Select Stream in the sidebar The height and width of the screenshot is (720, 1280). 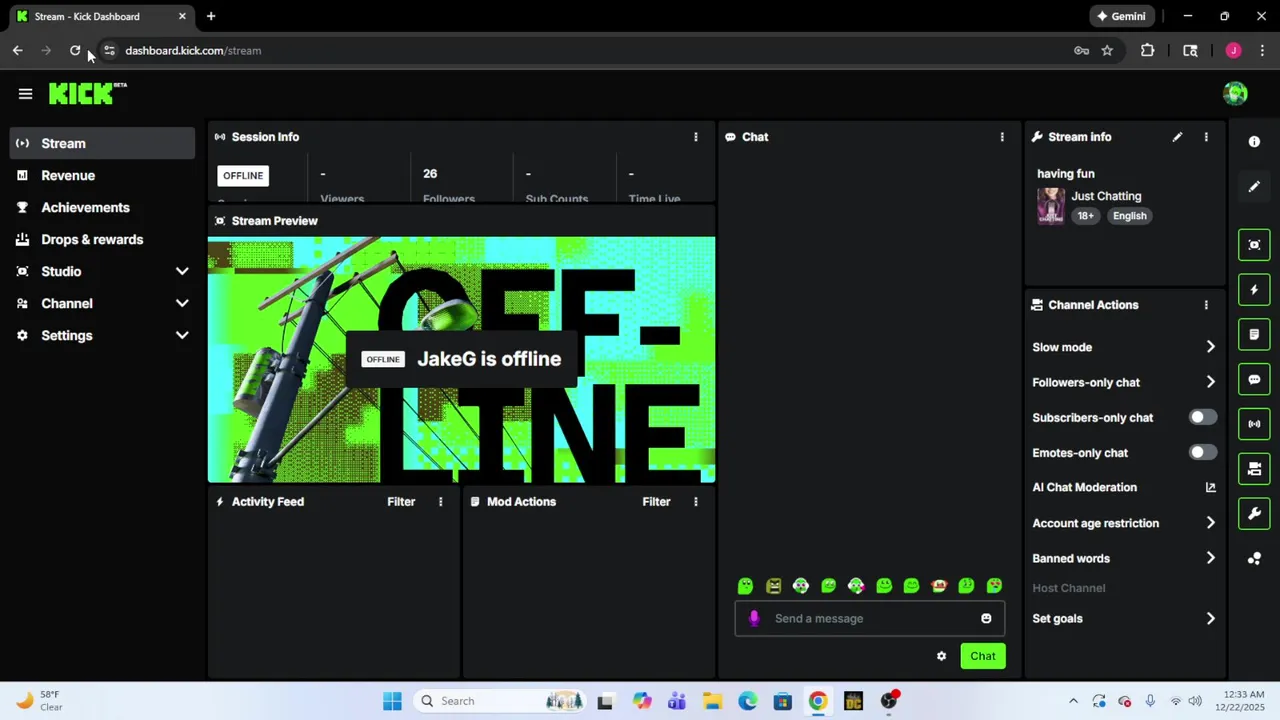pyautogui.click(x=102, y=143)
